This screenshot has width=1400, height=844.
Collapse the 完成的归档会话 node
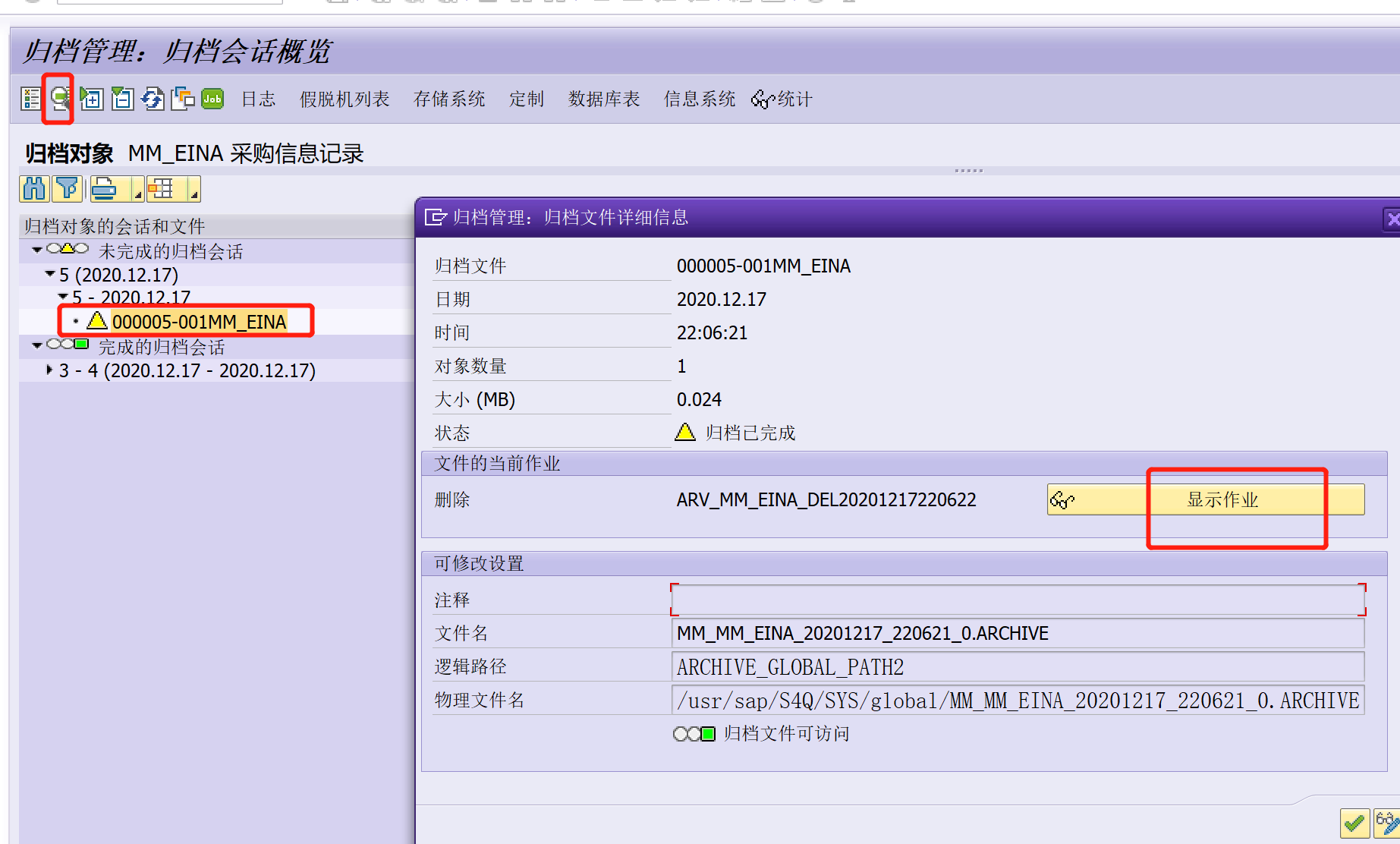36,345
